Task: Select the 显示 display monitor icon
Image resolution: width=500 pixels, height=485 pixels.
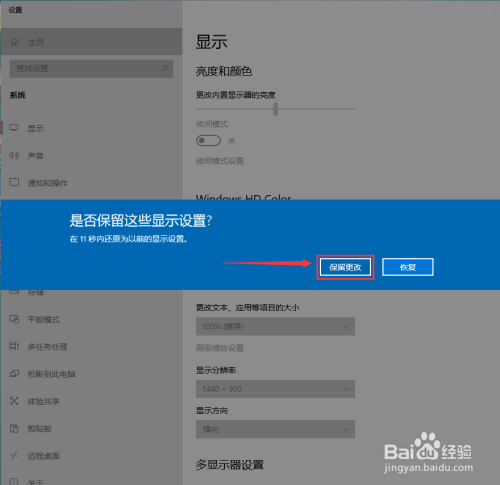Action: click(x=14, y=128)
